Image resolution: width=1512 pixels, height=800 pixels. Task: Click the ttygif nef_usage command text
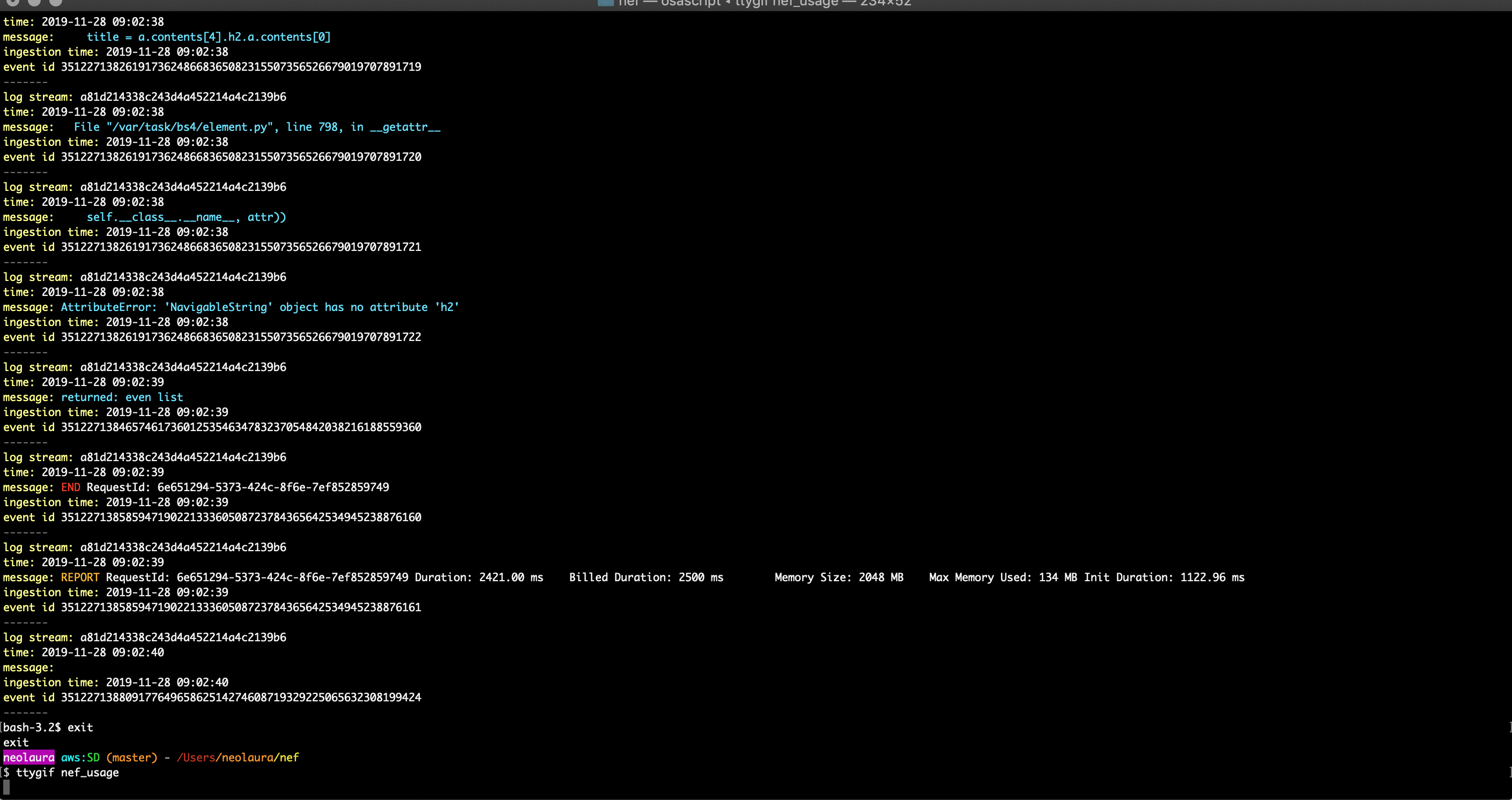click(66, 773)
